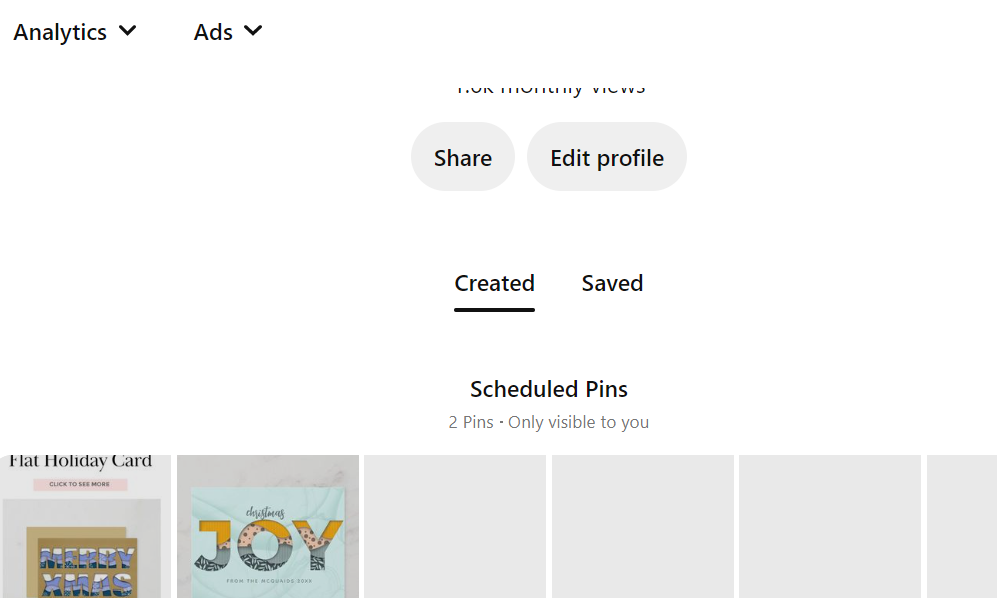The width and height of the screenshot is (997, 598).
Task: Click the Share button
Action: pos(463,157)
